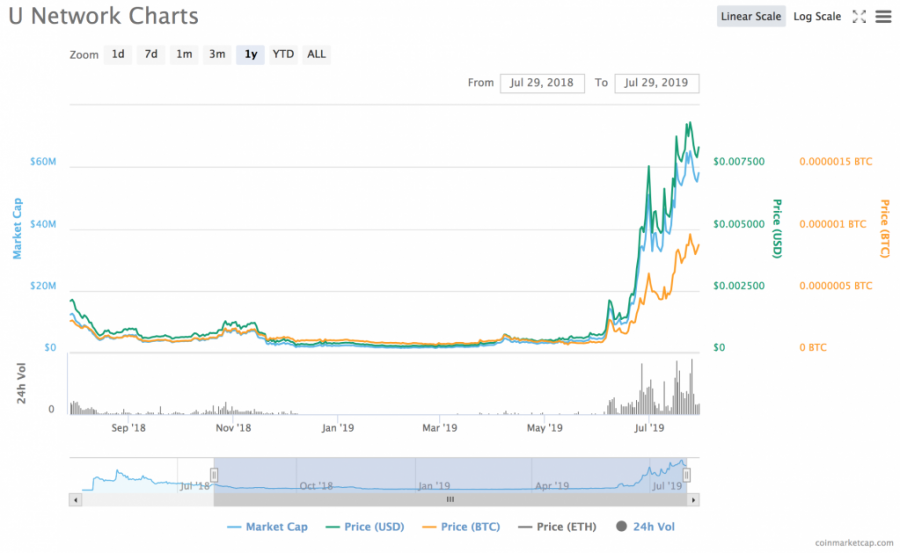
Task: Click the navigator horizontal scrollbar thumb
Action: 450,500
